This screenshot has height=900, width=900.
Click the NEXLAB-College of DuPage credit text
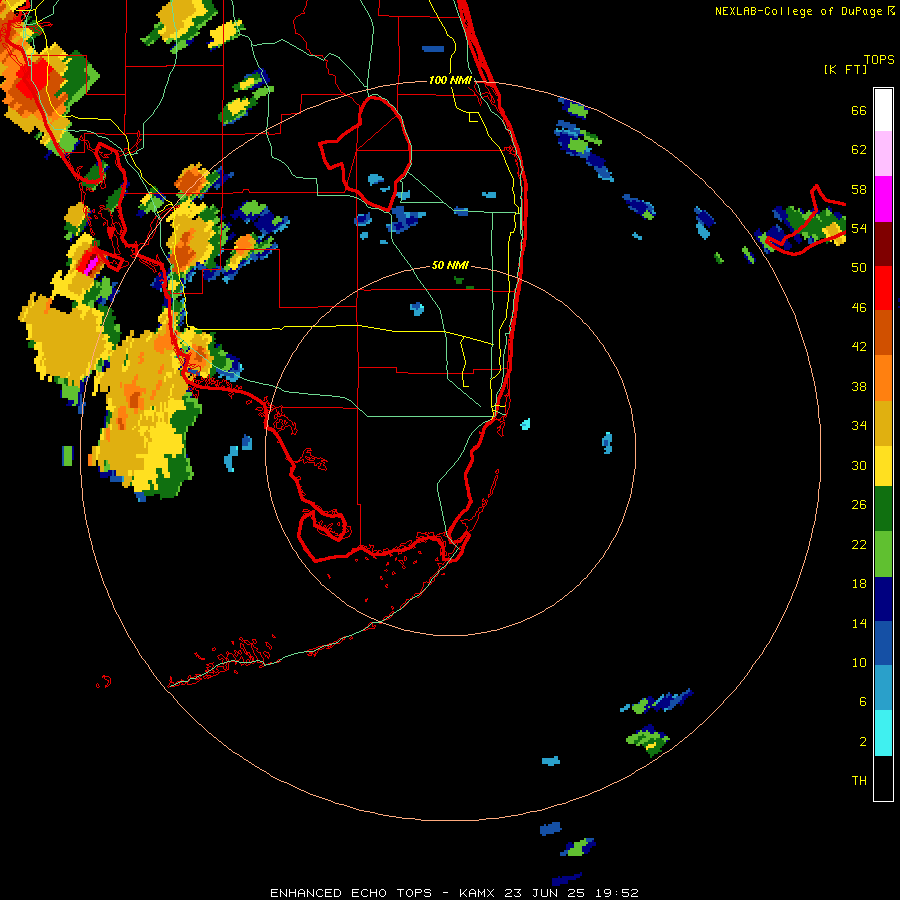(799, 11)
